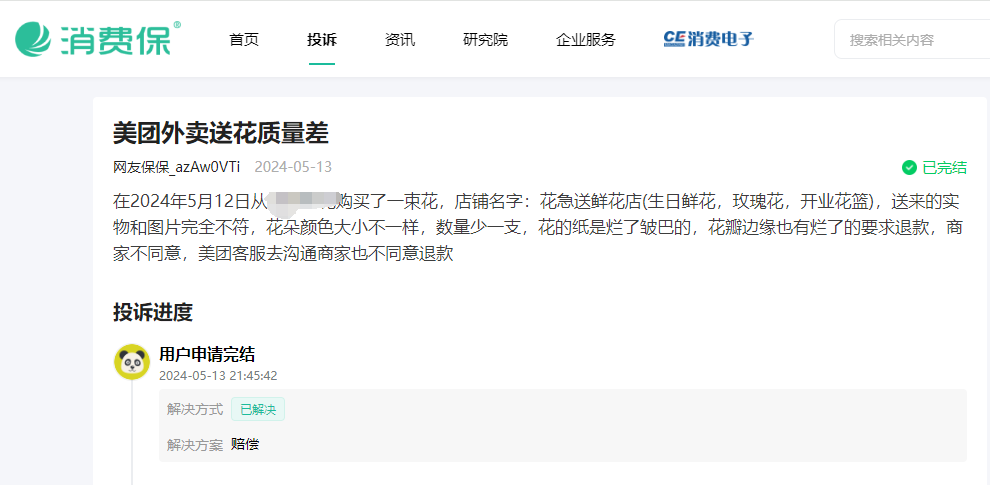The width and height of the screenshot is (990, 485).
Task: Click the 已完结 status label
Action: [945, 167]
